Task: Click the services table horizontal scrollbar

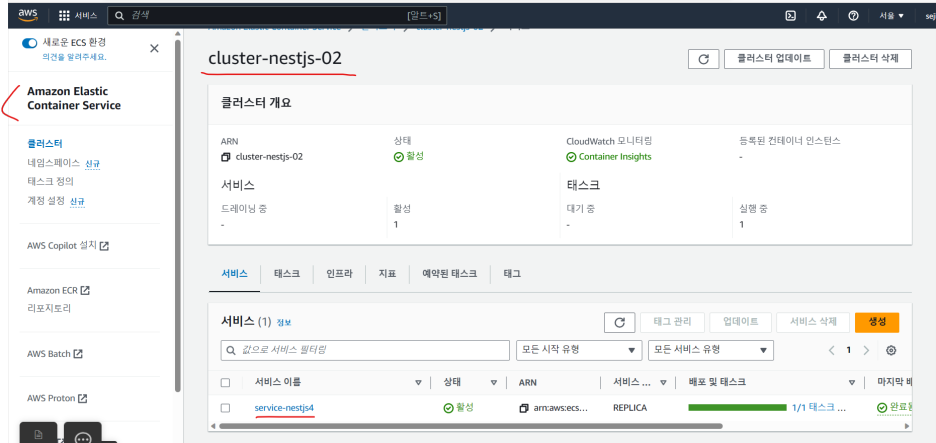Action: click(x=470, y=426)
